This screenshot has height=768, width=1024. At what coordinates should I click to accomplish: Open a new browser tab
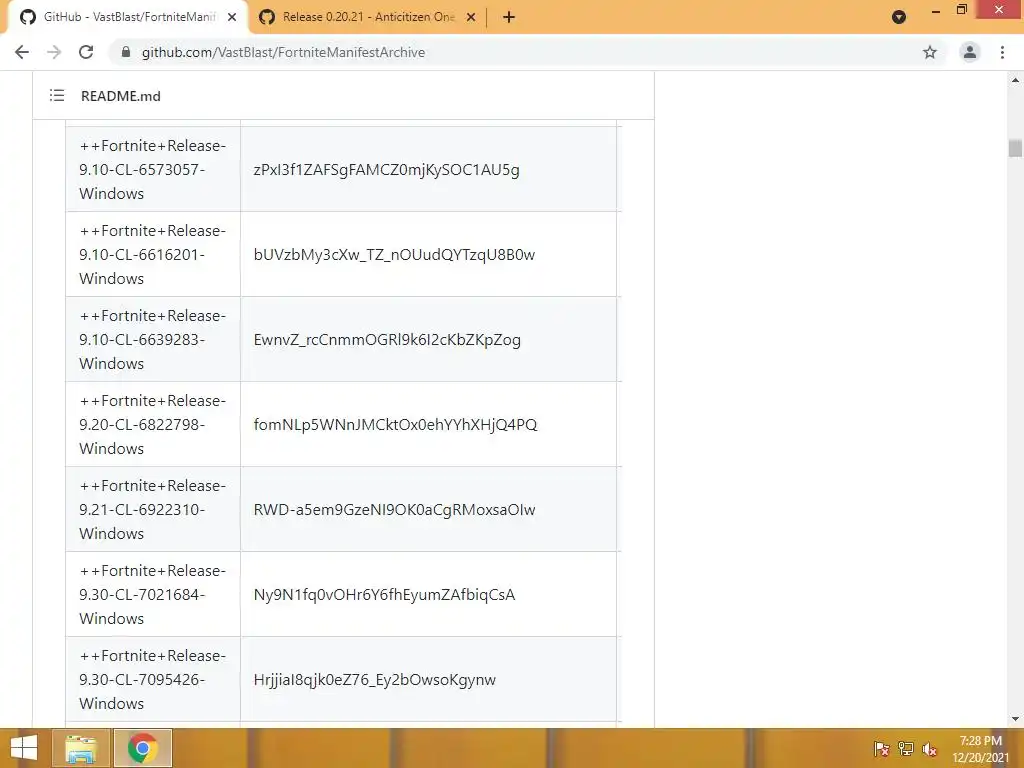click(509, 17)
